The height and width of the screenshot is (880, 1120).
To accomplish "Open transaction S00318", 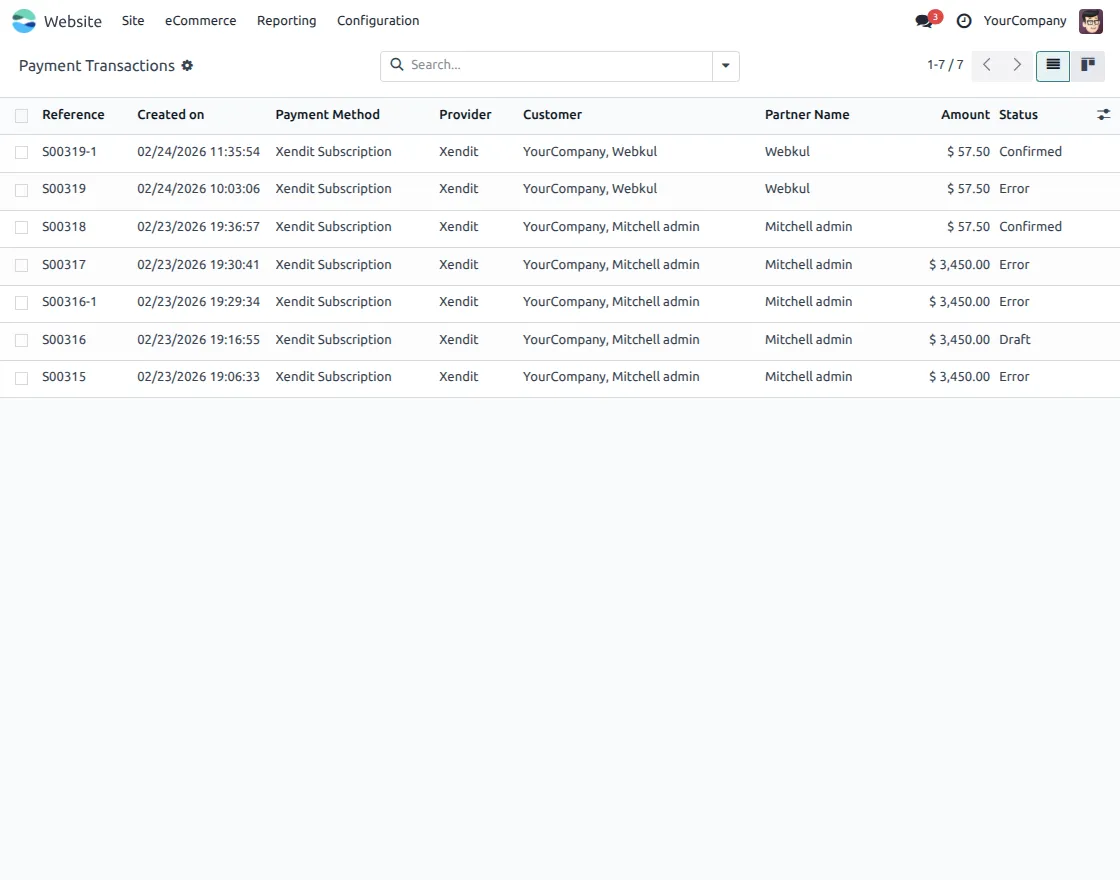I will (64, 226).
